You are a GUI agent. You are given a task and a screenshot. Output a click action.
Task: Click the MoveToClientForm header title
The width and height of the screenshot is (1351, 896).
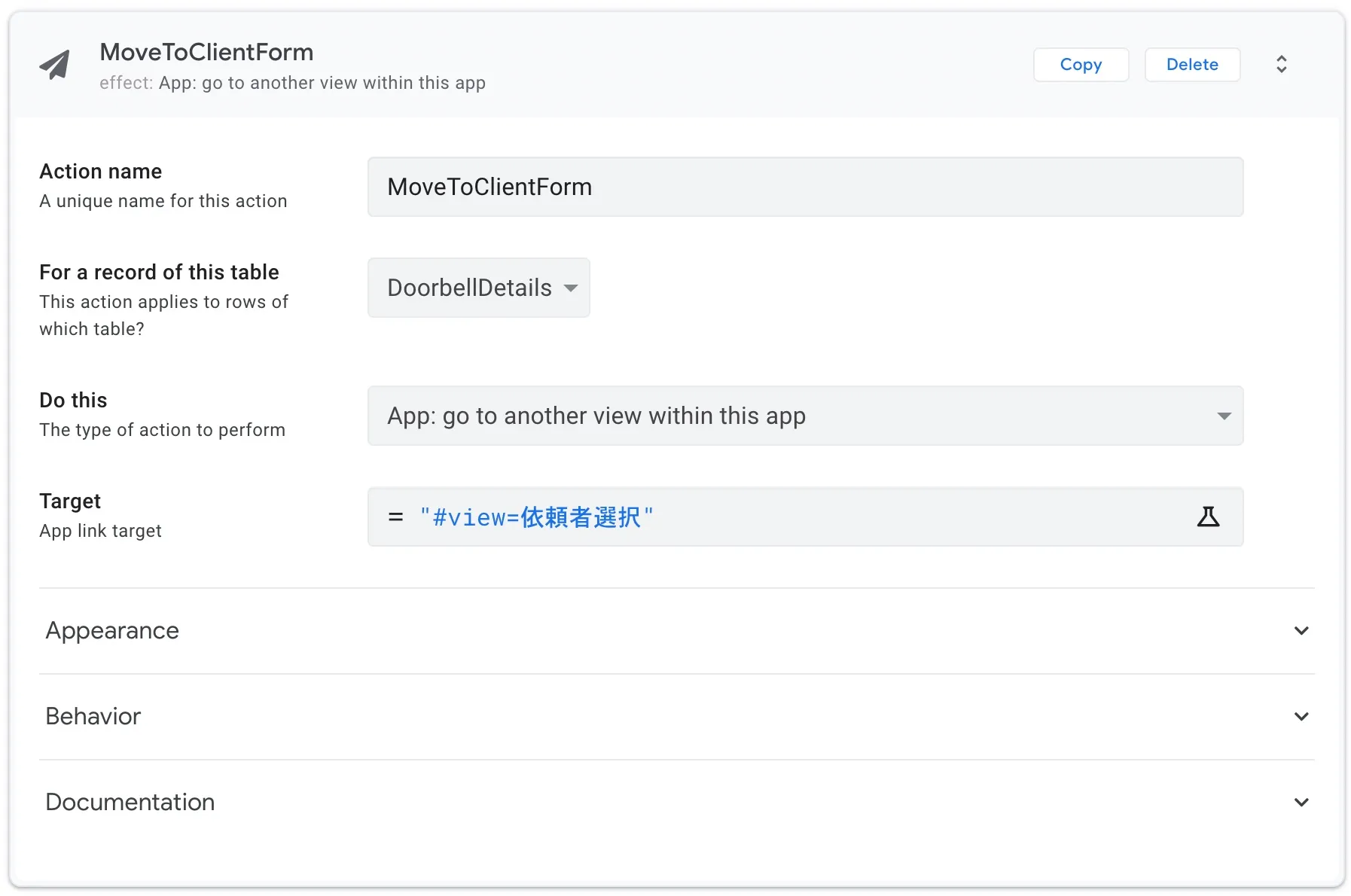(206, 52)
